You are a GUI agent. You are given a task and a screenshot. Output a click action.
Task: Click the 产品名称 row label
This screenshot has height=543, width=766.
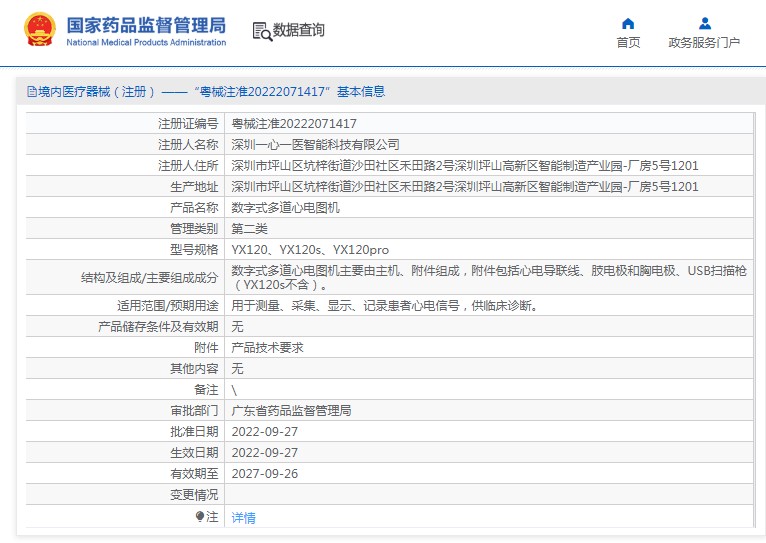194,208
